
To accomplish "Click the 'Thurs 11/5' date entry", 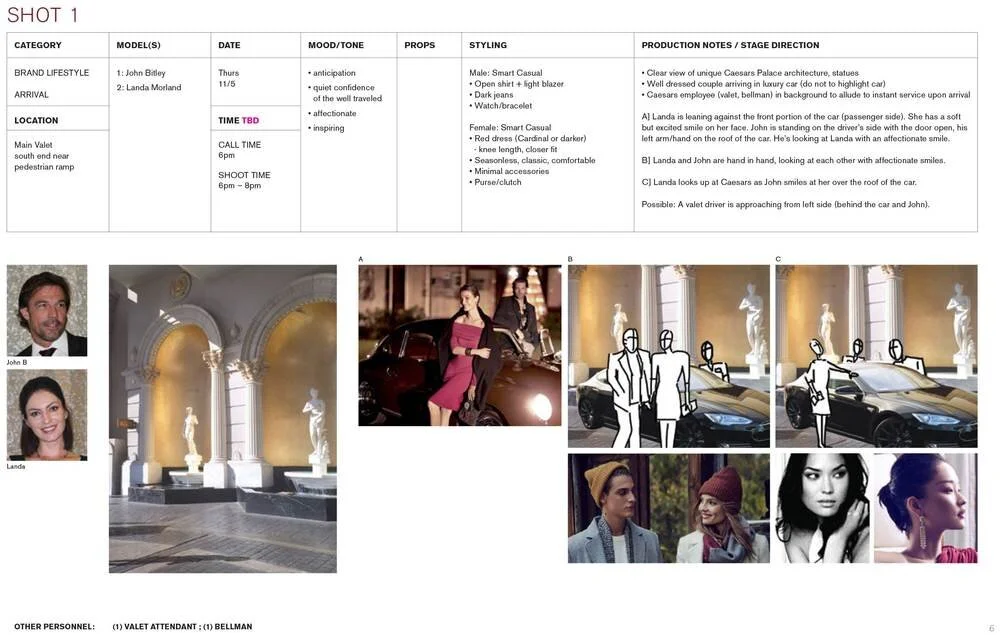I will click(228, 78).
